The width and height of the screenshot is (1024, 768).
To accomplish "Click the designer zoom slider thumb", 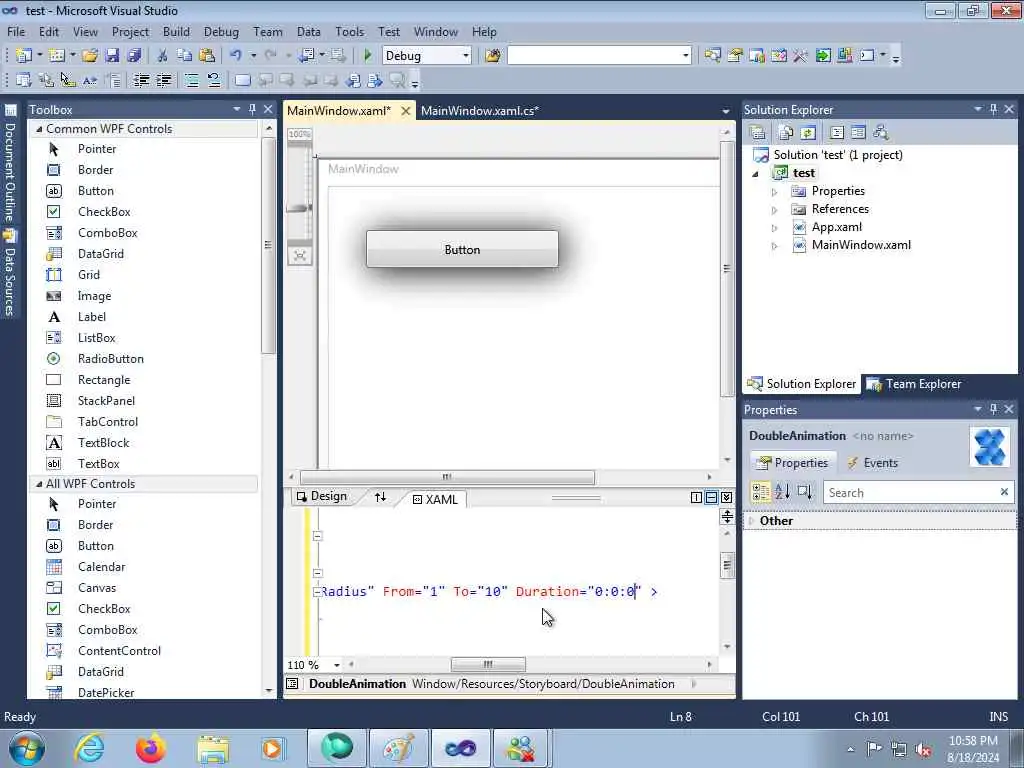I will [299, 208].
